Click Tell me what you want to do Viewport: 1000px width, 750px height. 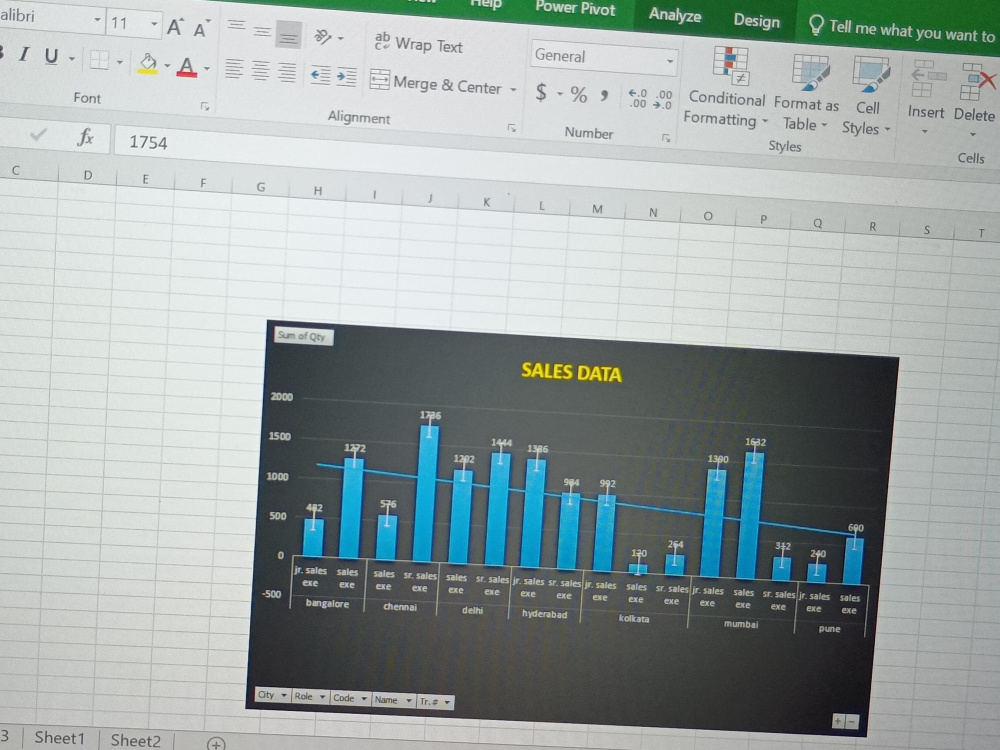point(902,29)
